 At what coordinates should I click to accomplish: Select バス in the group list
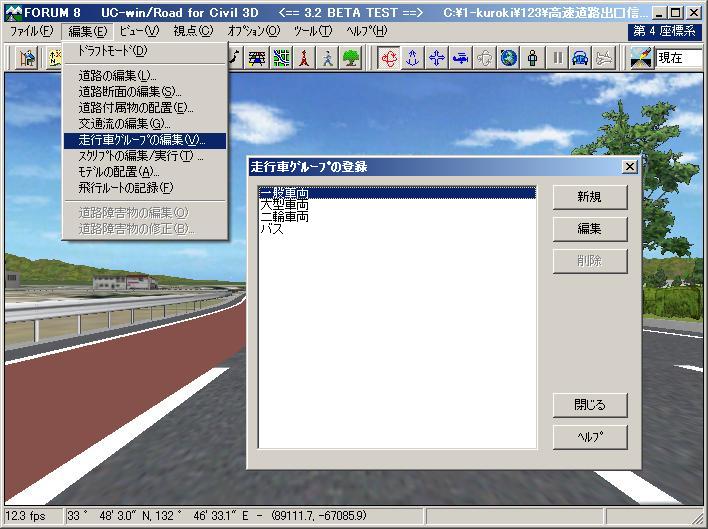coord(397,229)
